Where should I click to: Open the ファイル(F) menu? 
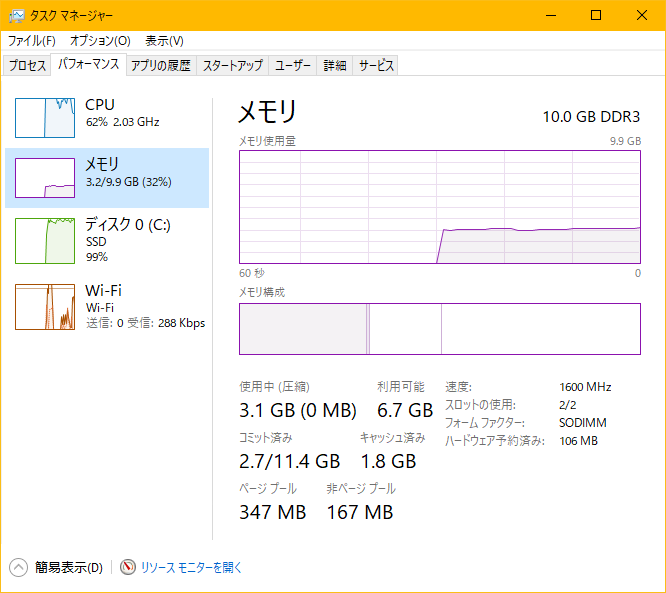pyautogui.click(x=32, y=41)
